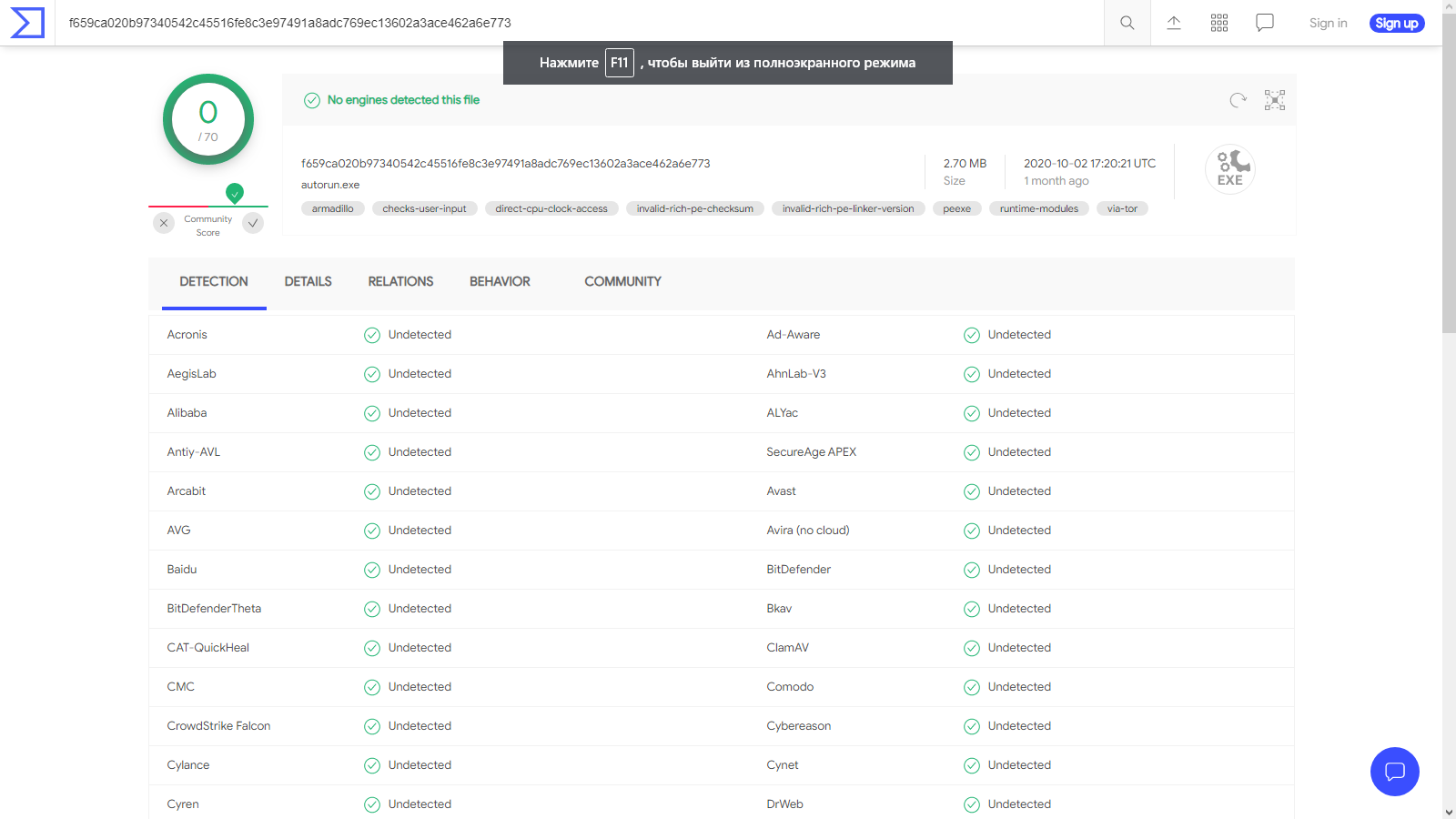Open the blue chat widget button
The image size is (1456, 819).
coord(1395,772)
